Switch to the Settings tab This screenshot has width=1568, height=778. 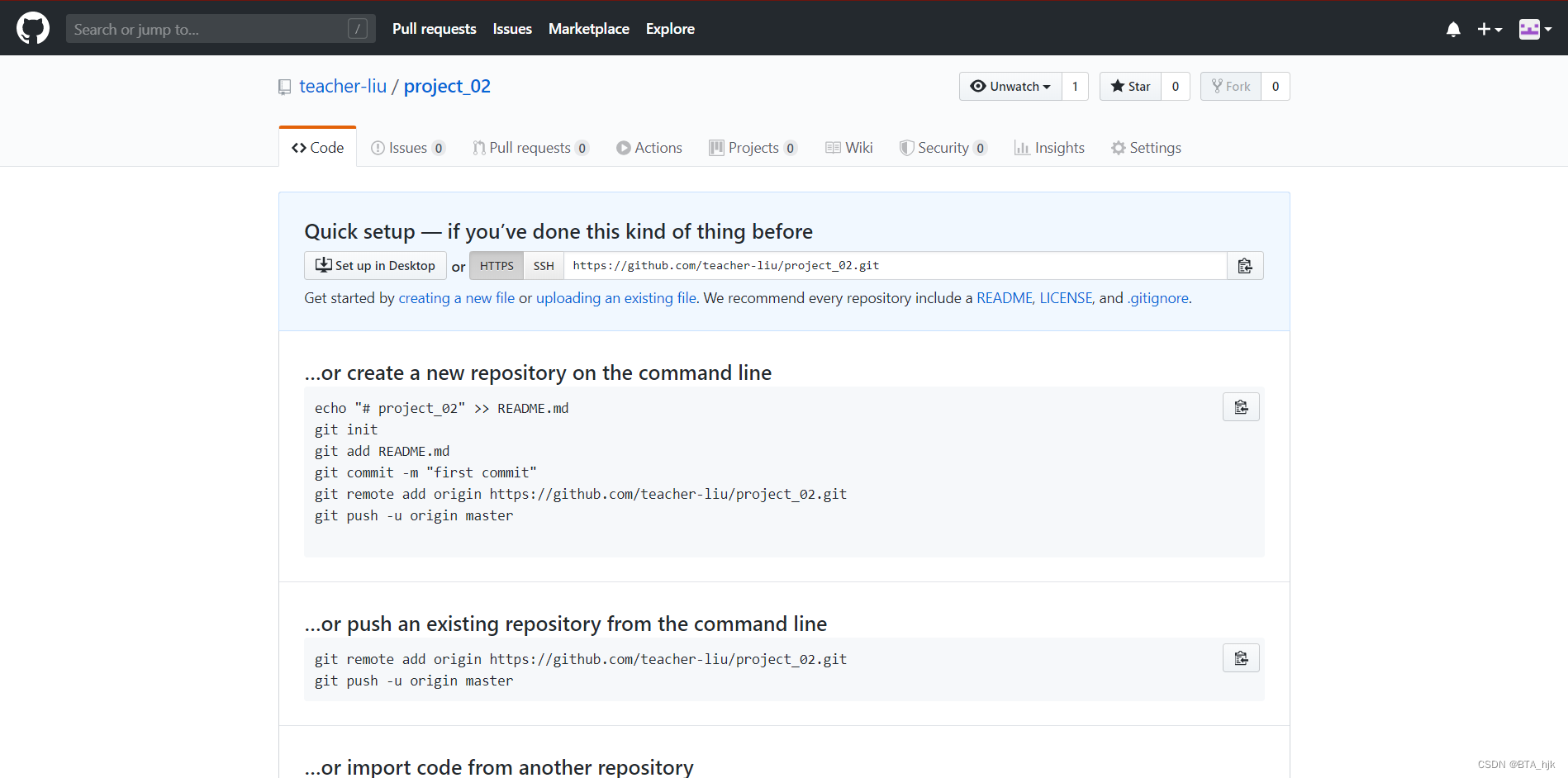(x=1146, y=148)
